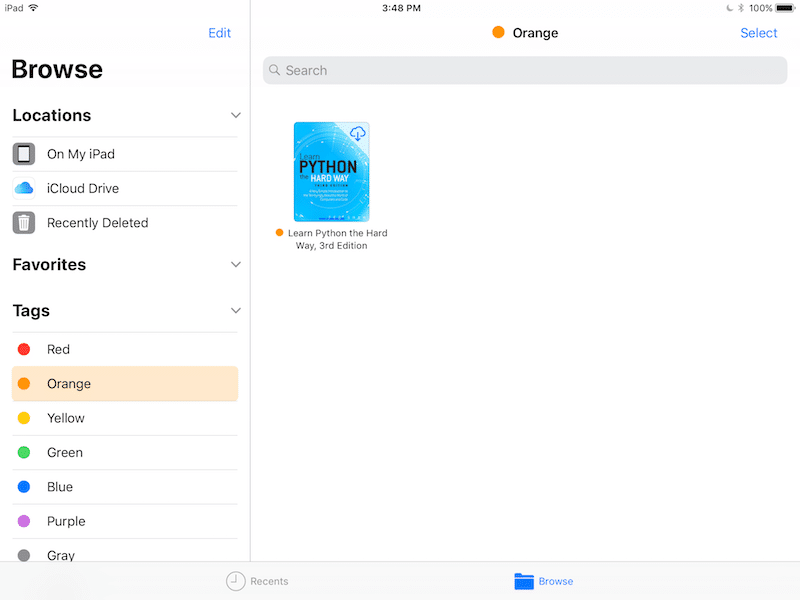Viewport: 800px width, 600px height.
Task: Click the iCloud download icon on Python book
Action: [x=358, y=134]
